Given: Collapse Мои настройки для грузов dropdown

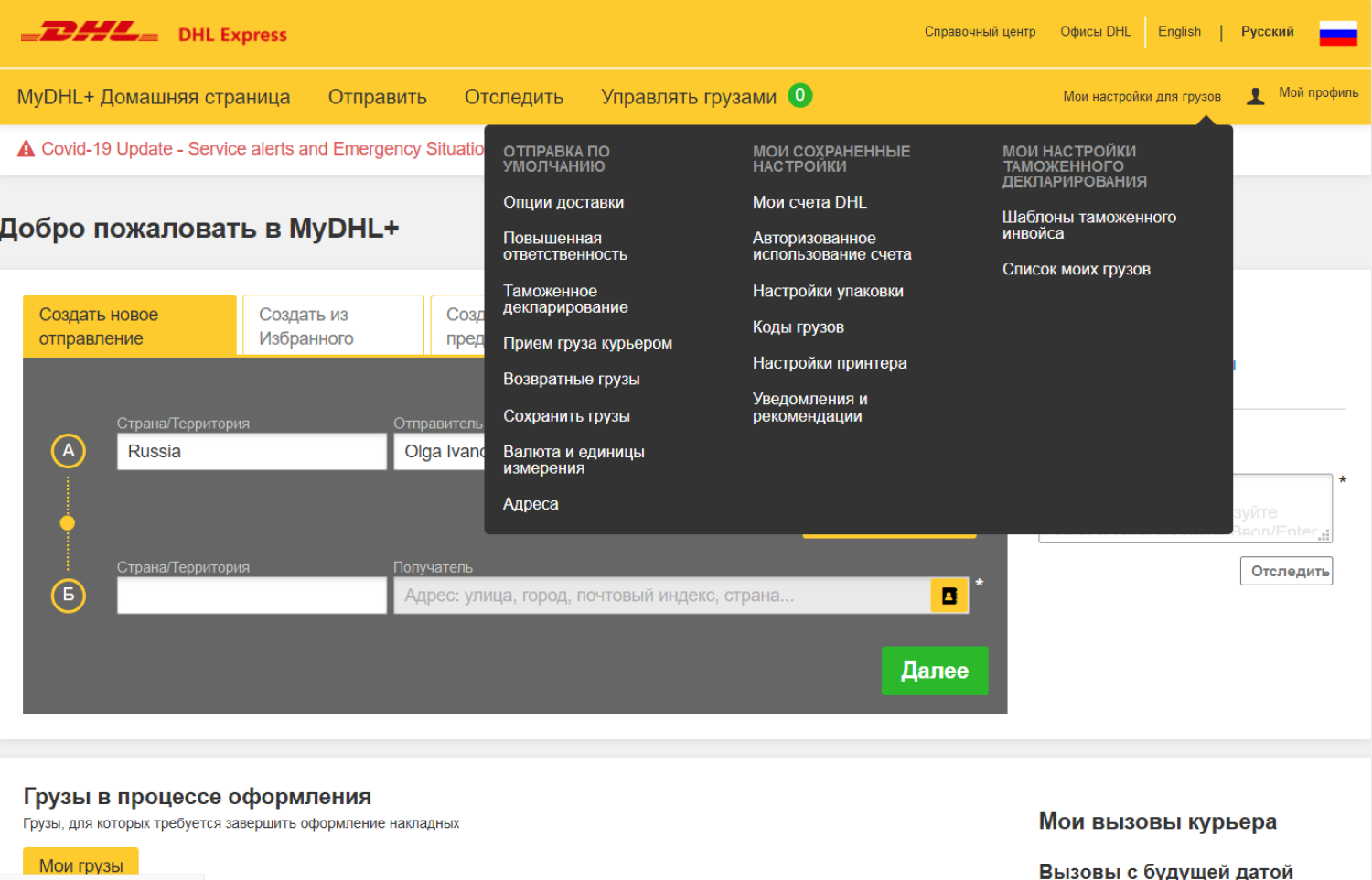Looking at the screenshot, I should pyautogui.click(x=1141, y=96).
